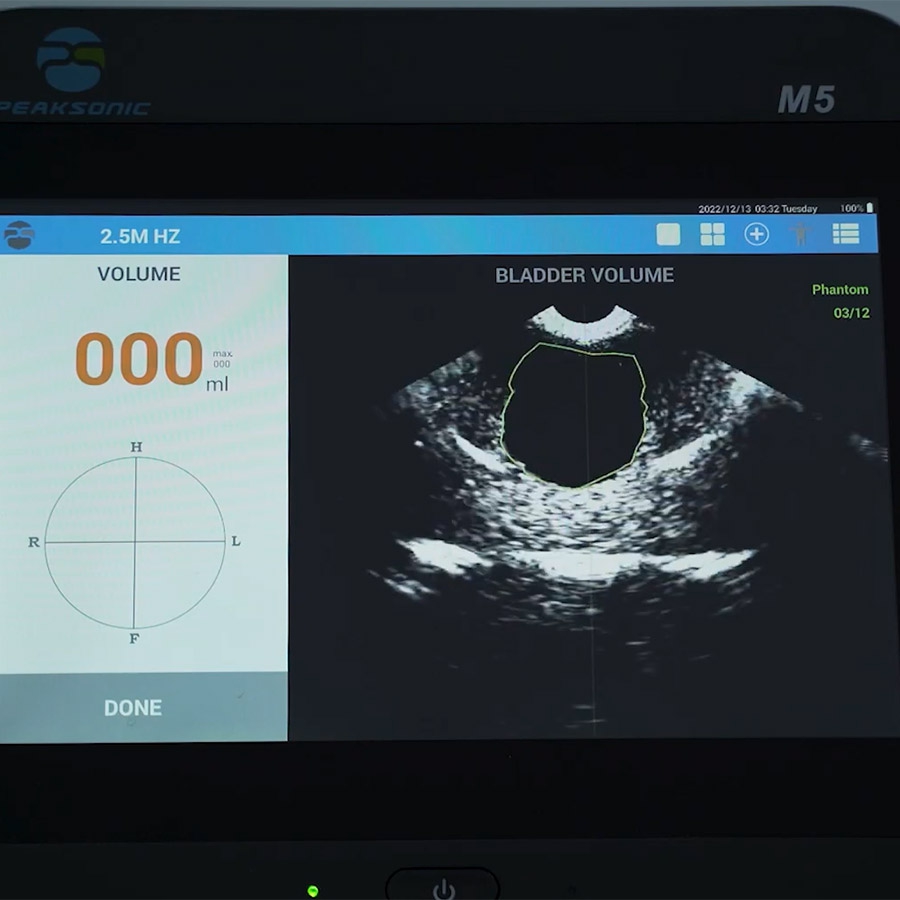Tap the R marker on the crosshair
This screenshot has height=900, width=900.
click(x=34, y=542)
